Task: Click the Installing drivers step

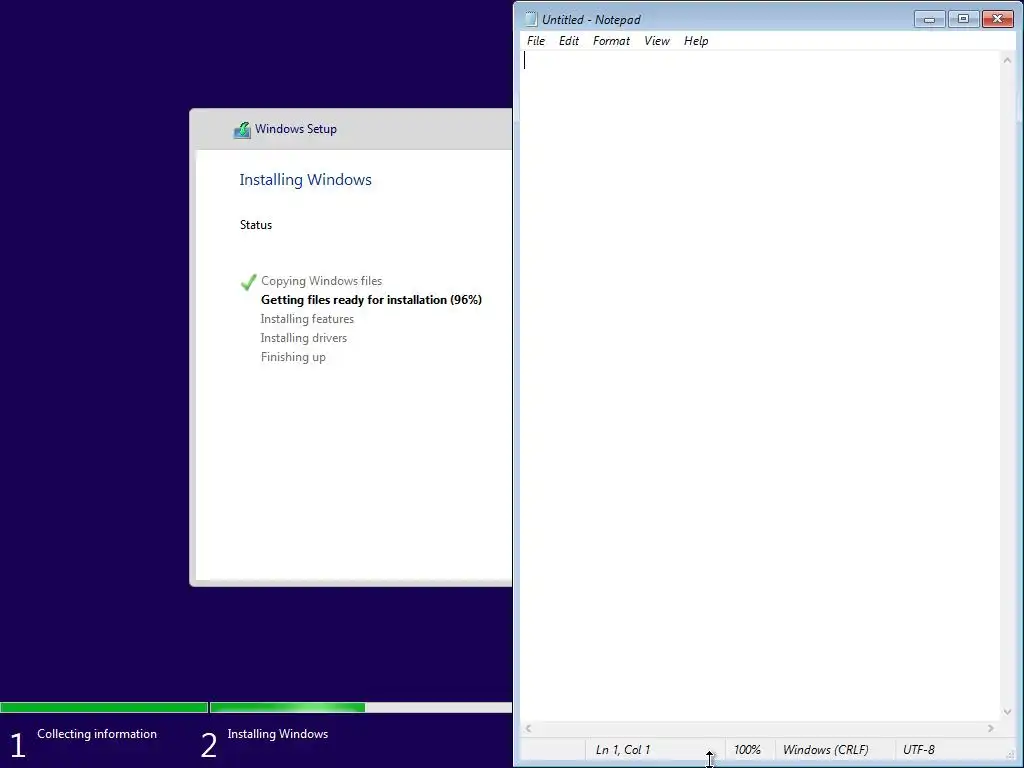Action: 304,338
